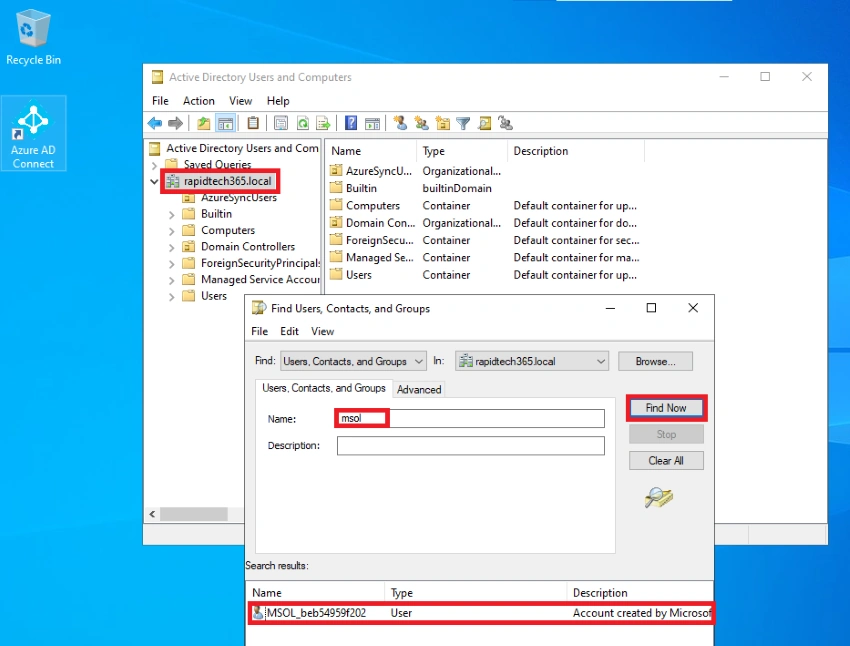Open filter options with the funnel icon
This screenshot has width=850, height=646.
pos(463,124)
